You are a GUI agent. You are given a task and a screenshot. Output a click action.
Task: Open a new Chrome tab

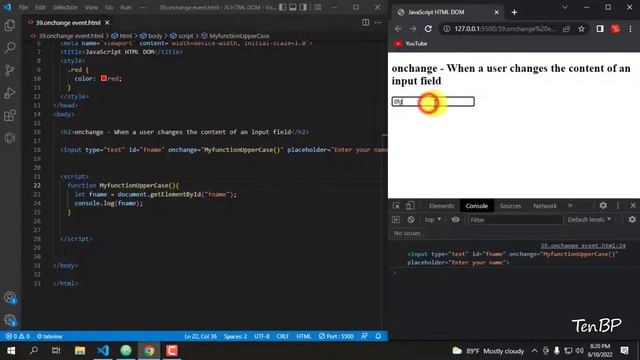[x=514, y=12]
